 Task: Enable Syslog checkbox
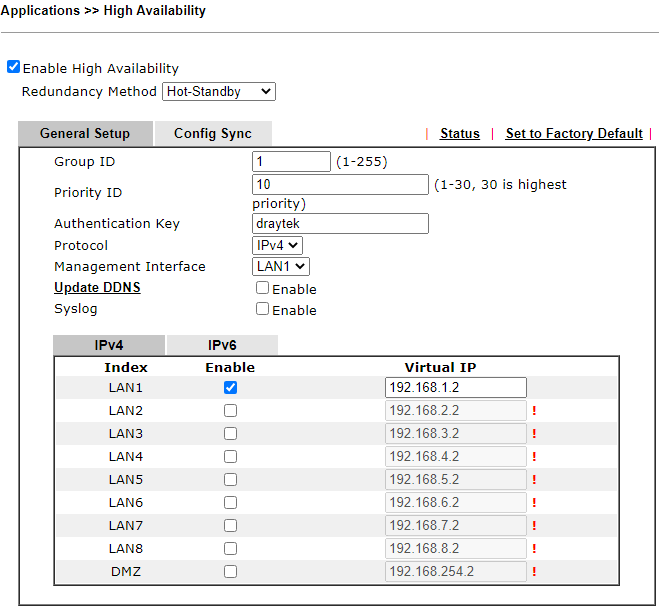pos(262,309)
